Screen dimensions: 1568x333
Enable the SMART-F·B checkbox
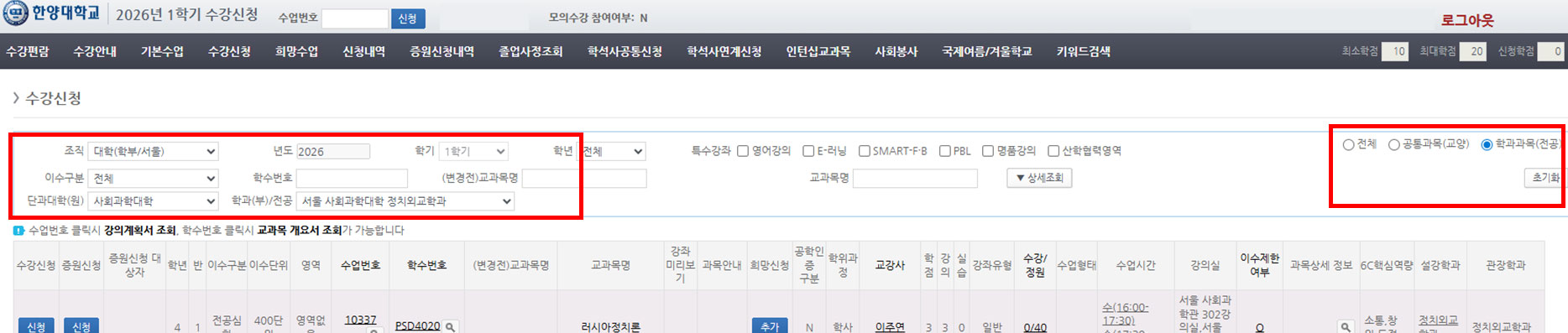pos(864,151)
